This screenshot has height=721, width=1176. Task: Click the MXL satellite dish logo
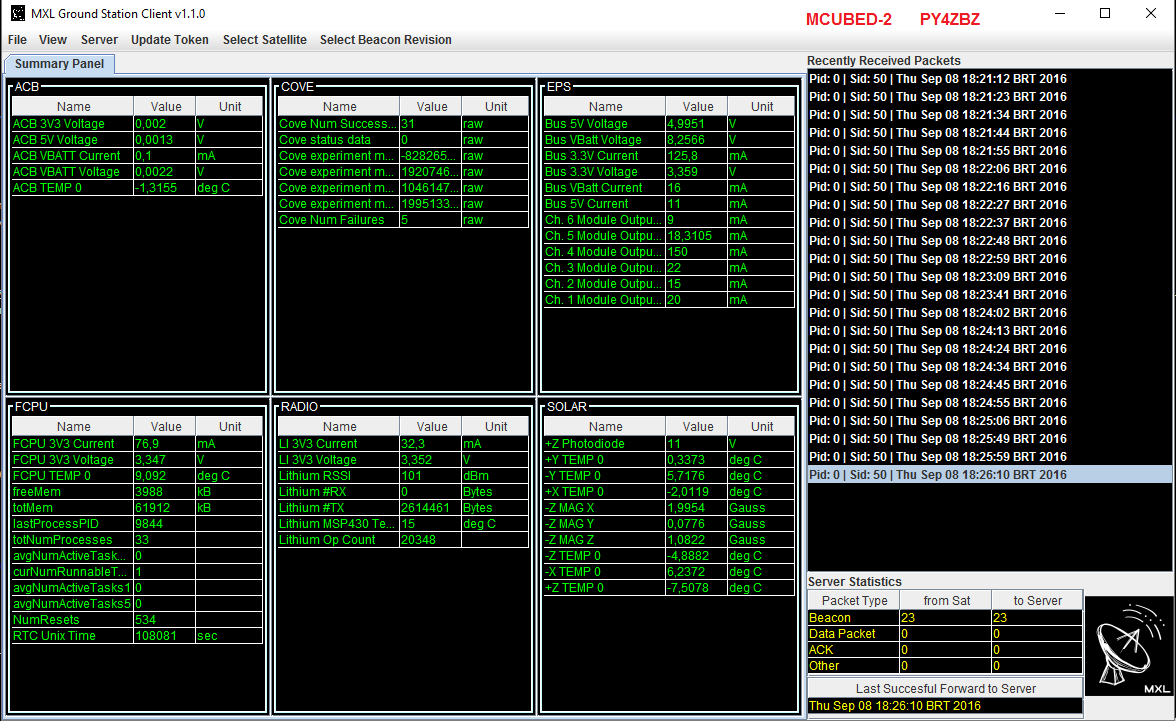pos(1128,646)
